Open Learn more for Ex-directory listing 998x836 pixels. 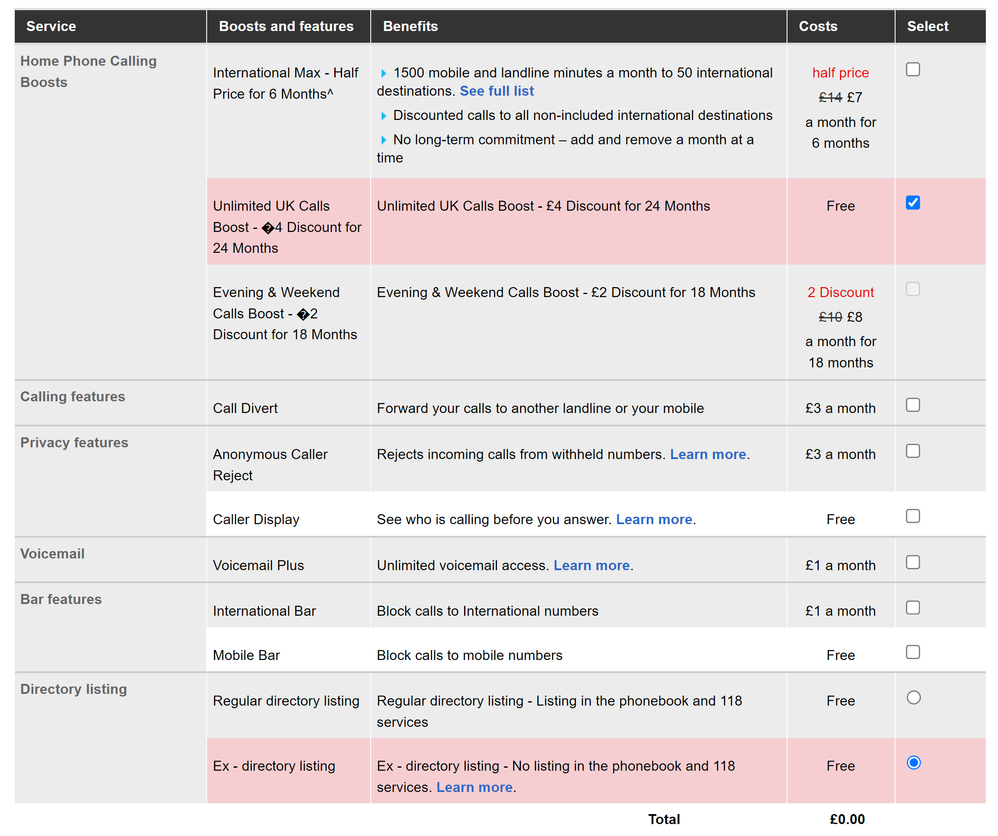pos(475,787)
